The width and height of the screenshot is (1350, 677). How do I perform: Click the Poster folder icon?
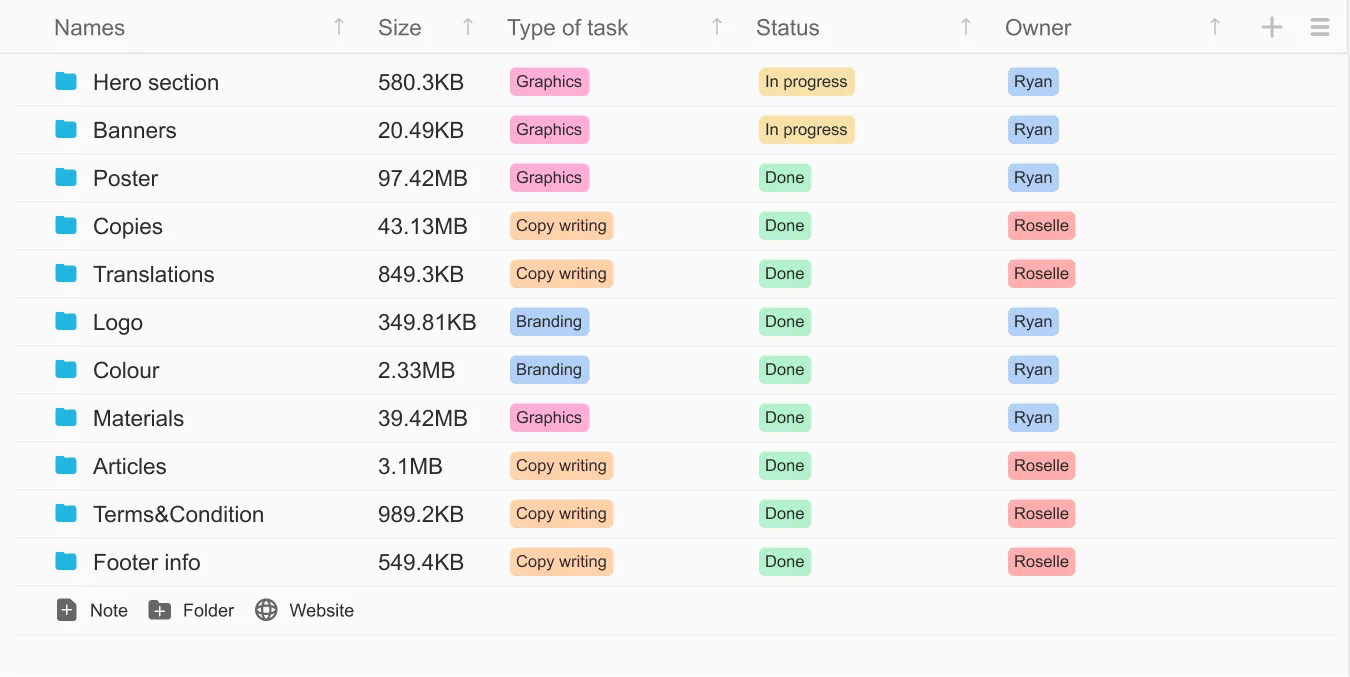[66, 178]
